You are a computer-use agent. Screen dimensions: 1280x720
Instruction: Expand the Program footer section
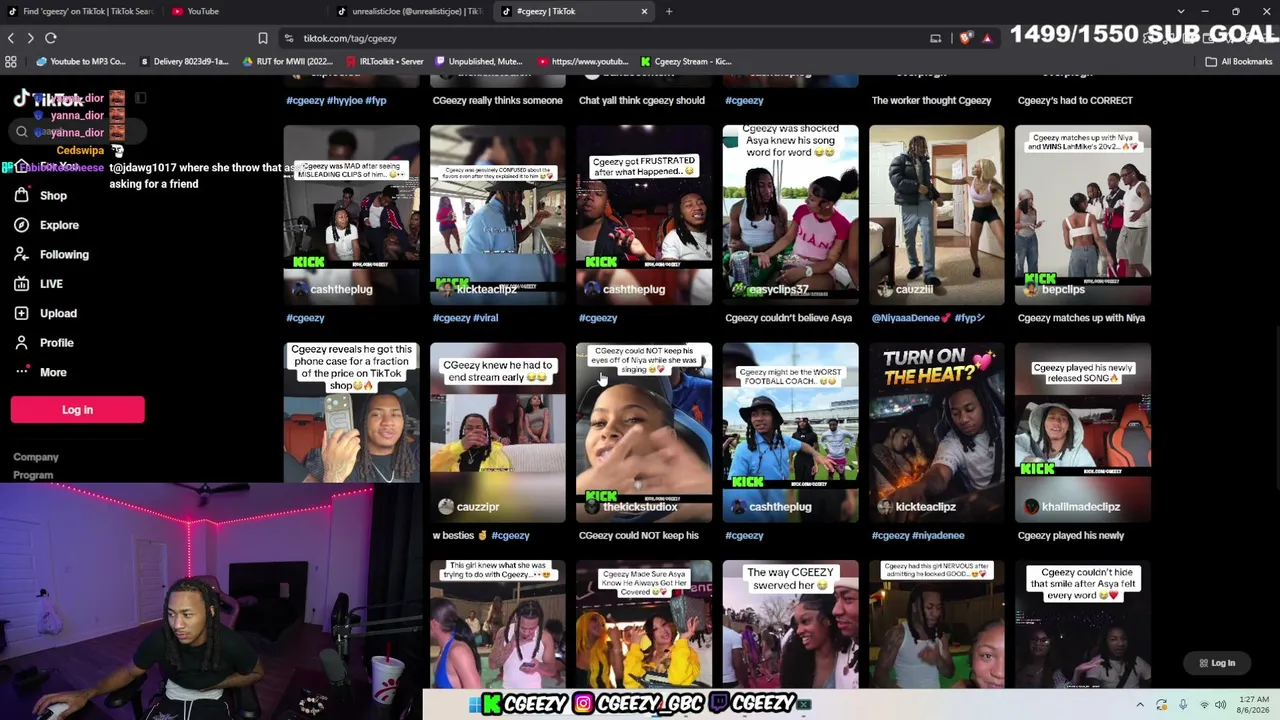coord(33,475)
